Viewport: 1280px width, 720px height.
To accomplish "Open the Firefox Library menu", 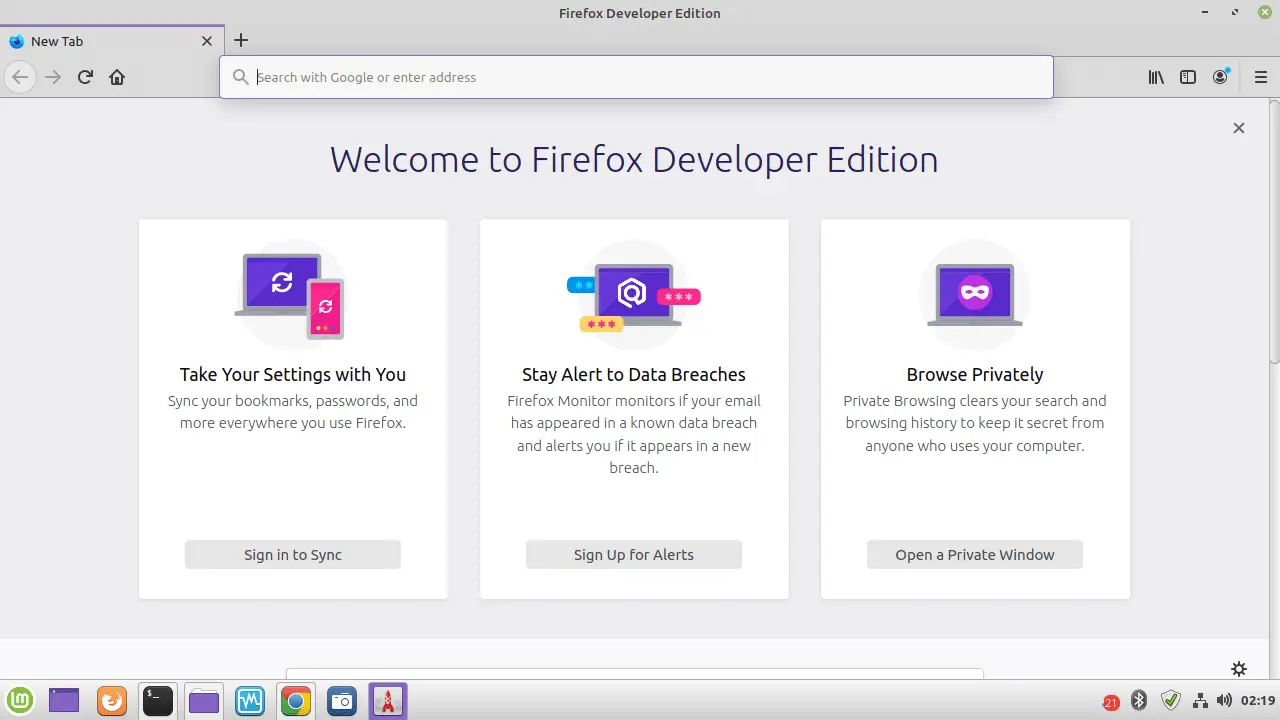I will [1156, 77].
